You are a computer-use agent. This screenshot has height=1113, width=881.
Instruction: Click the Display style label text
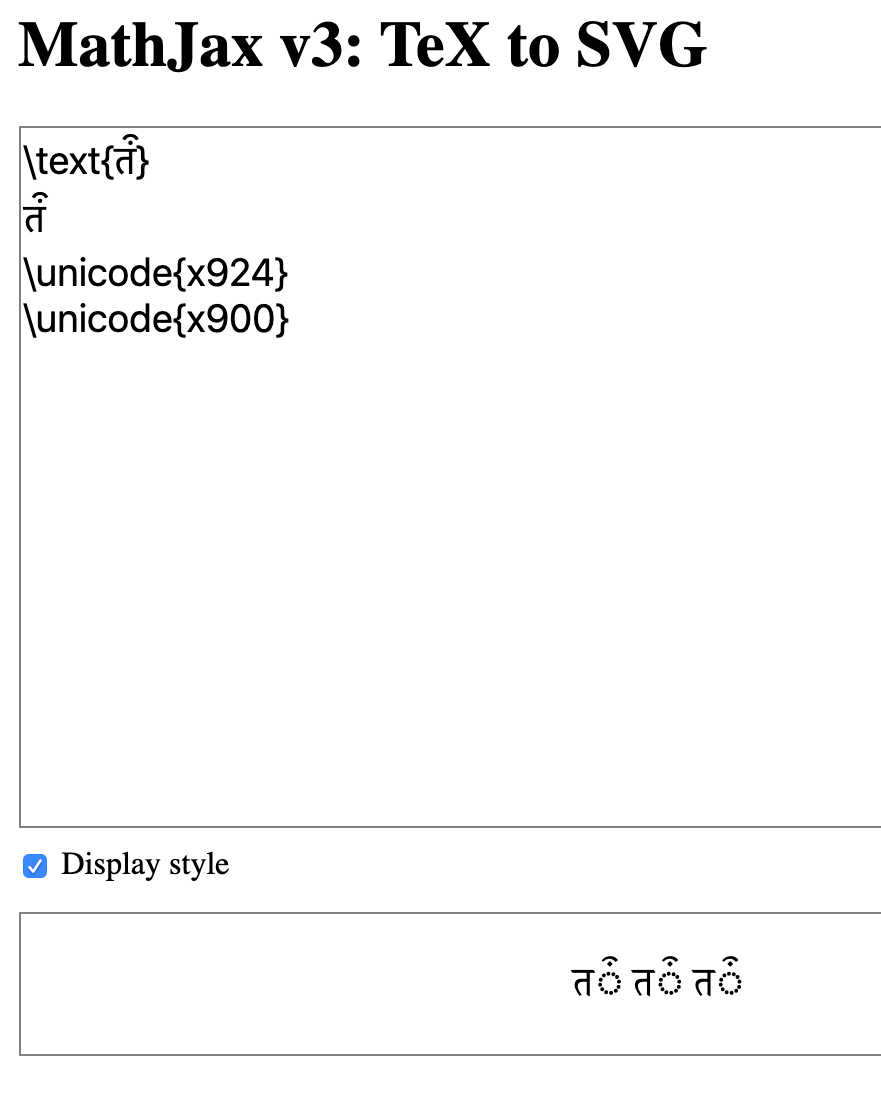tap(144, 865)
